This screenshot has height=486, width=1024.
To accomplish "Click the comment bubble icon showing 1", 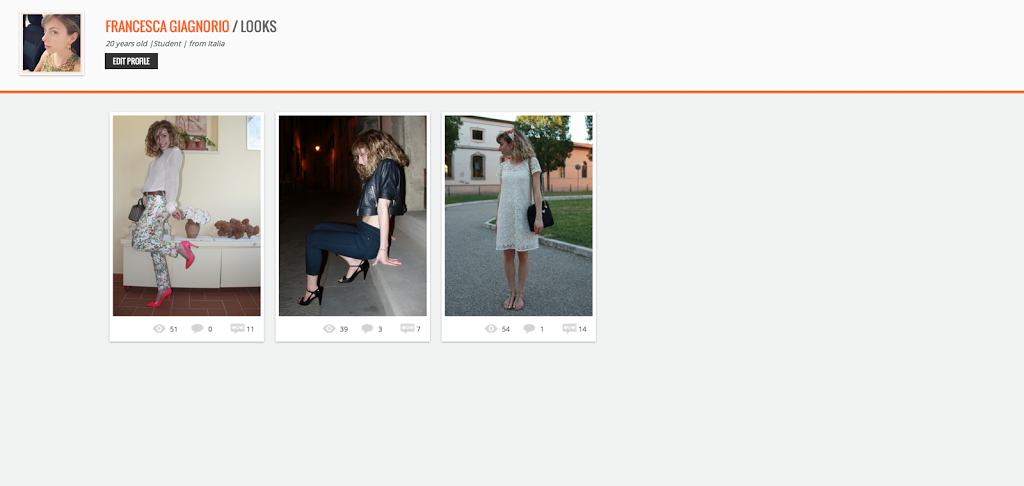I will [529, 329].
